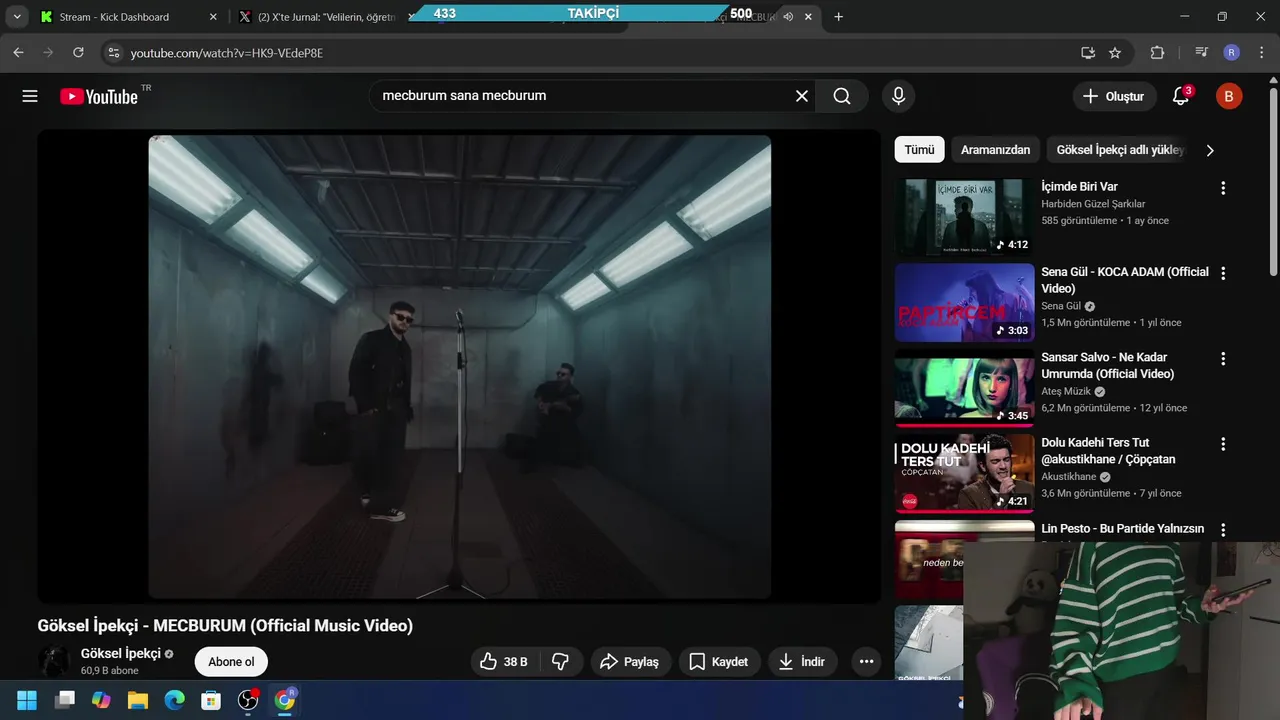Open Chrome extensions puzzle icon
The width and height of the screenshot is (1280, 720).
click(1158, 52)
